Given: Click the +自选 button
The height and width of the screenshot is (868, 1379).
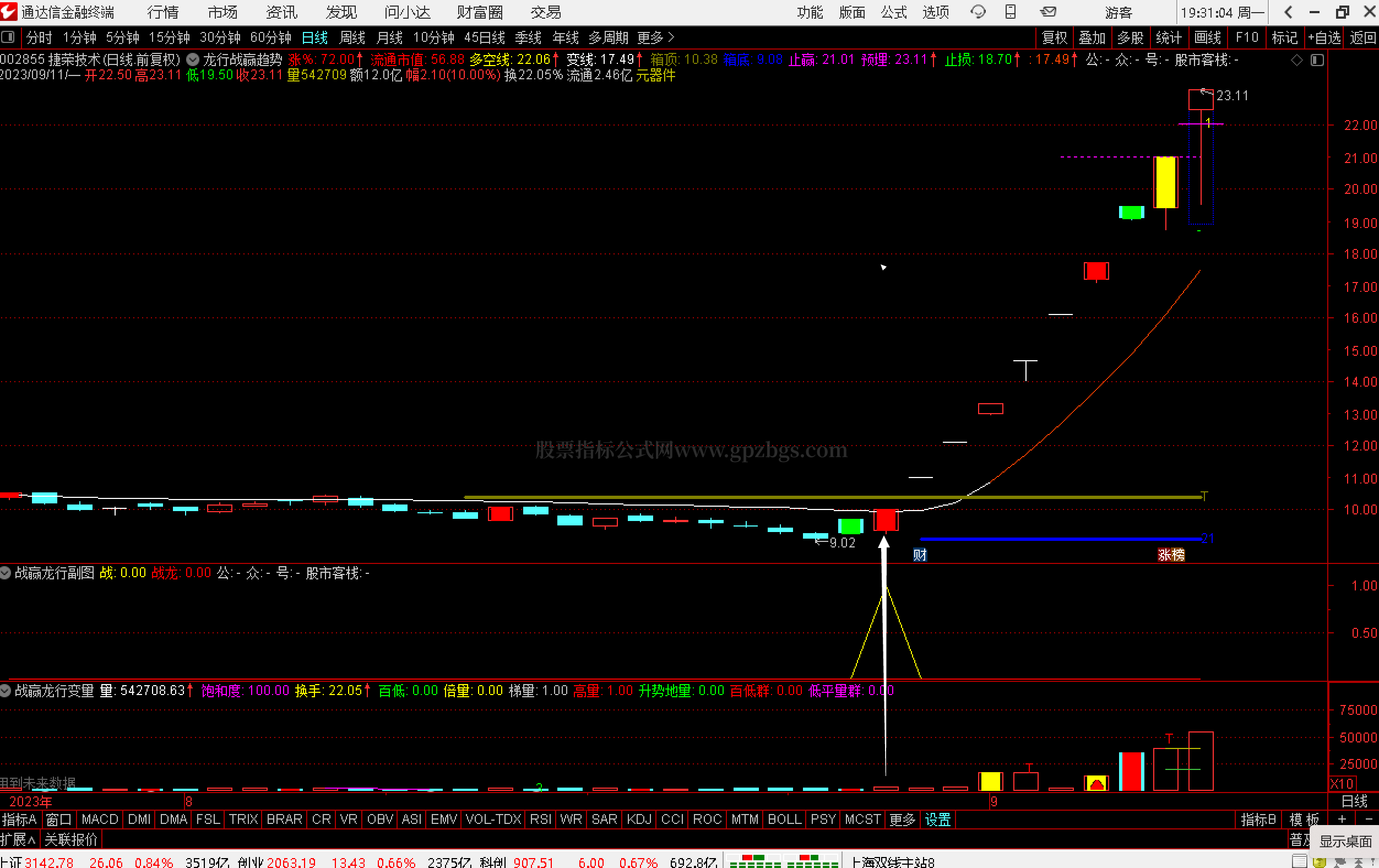Looking at the screenshot, I should (1323, 38).
